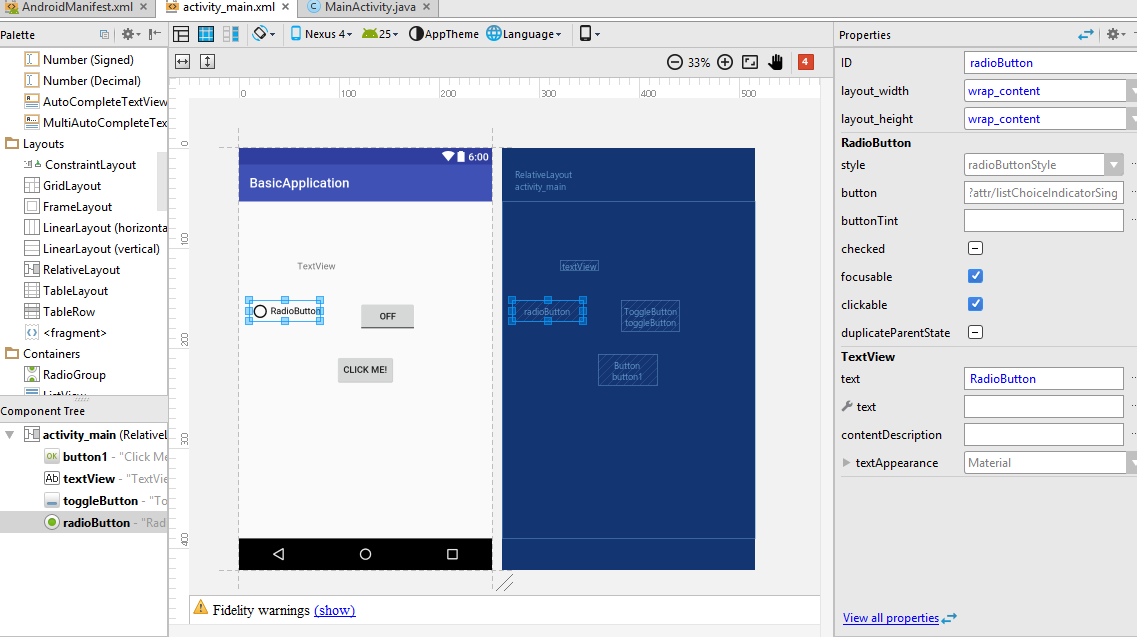Image resolution: width=1137 pixels, height=637 pixels.
Task: Expand the radioButtonStyle style dropdown
Action: click(x=1115, y=164)
